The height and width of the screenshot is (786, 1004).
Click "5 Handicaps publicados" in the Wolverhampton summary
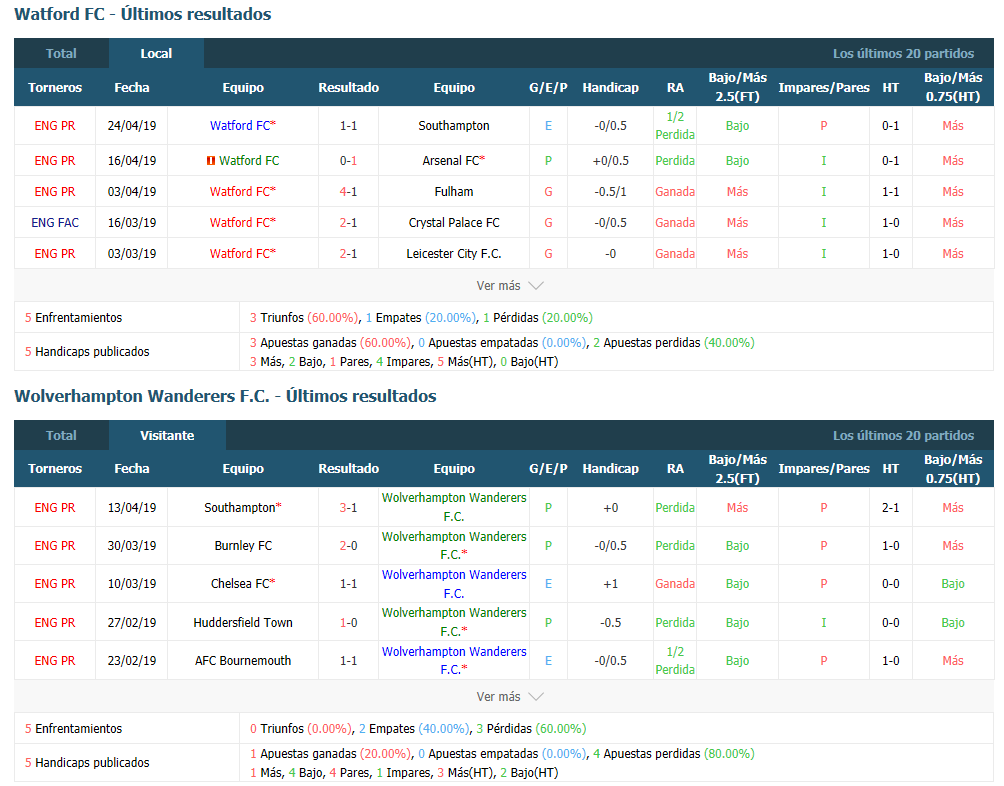[x=87, y=762]
